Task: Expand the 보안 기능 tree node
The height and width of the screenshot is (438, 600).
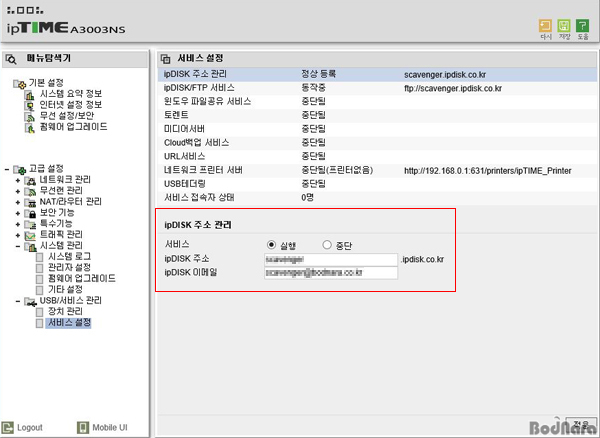Action: [x=18, y=213]
